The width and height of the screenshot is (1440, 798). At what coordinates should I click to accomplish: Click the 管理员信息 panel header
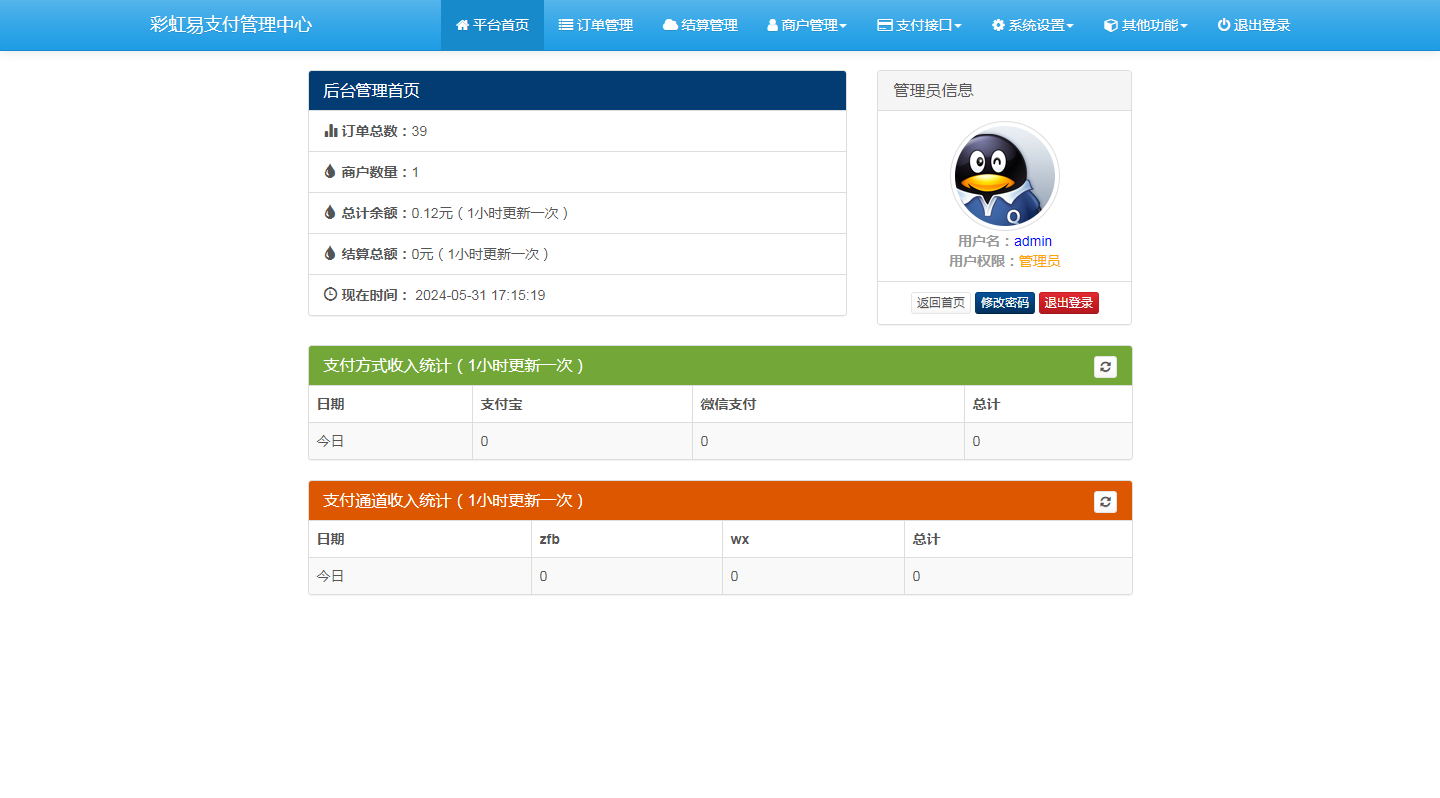(1004, 91)
